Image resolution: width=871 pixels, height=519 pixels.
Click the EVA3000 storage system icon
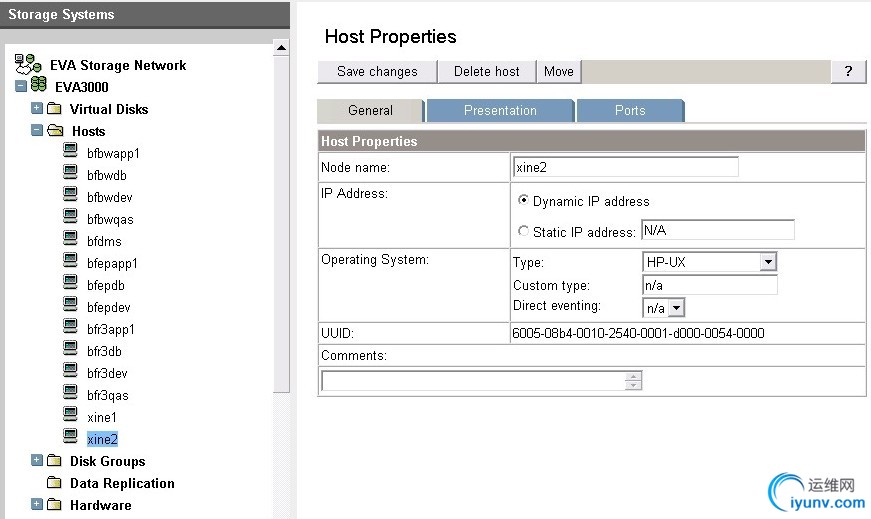tap(38, 84)
